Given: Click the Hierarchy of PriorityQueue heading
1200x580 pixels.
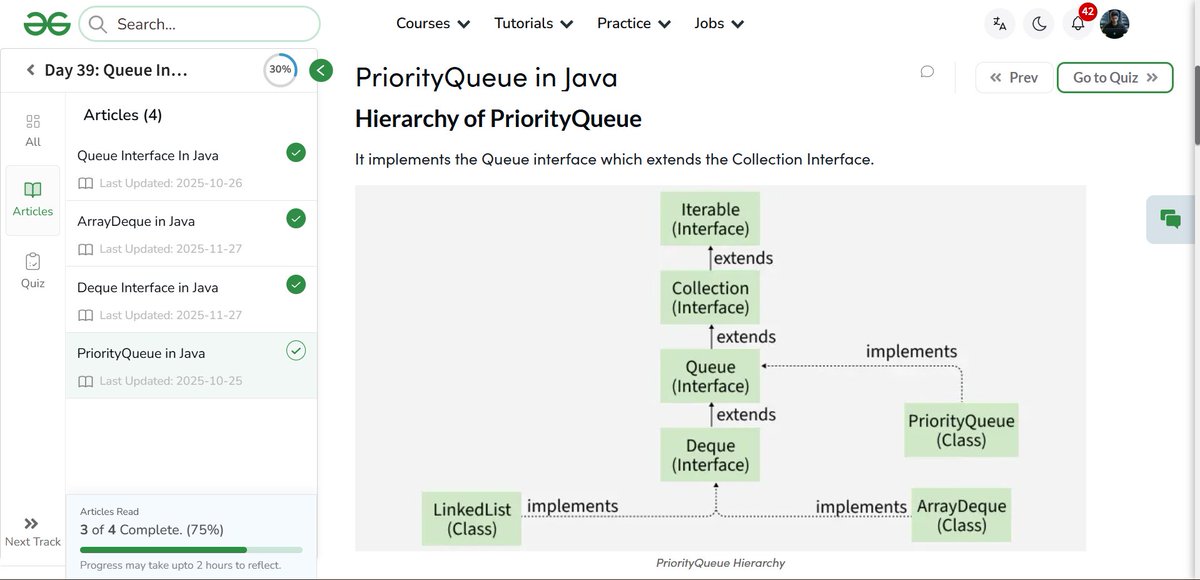Looking at the screenshot, I should click(498, 119).
